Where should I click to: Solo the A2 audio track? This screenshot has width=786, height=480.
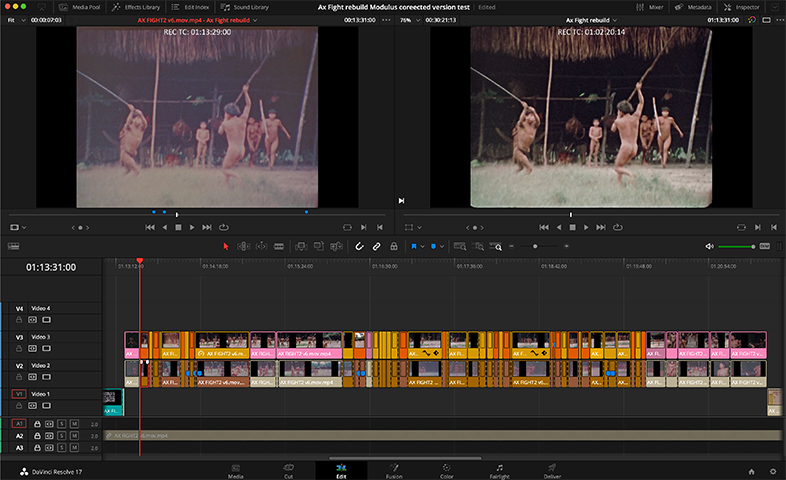click(x=61, y=436)
